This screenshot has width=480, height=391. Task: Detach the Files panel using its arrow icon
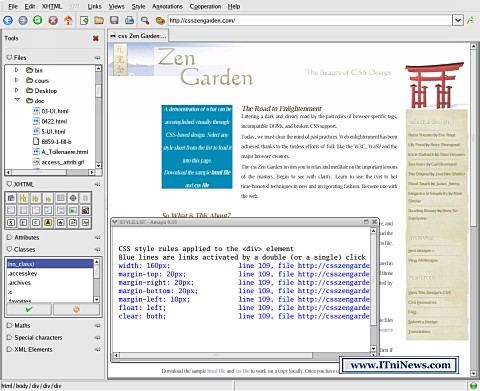coord(97,58)
